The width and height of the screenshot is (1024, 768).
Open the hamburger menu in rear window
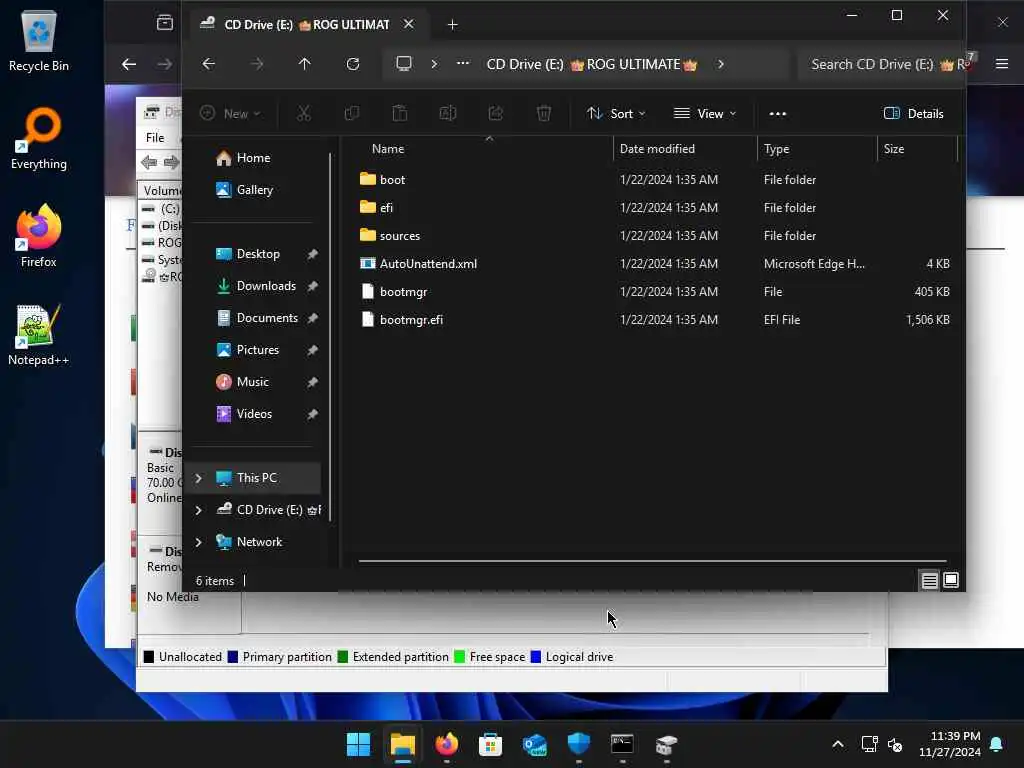(x=1002, y=64)
